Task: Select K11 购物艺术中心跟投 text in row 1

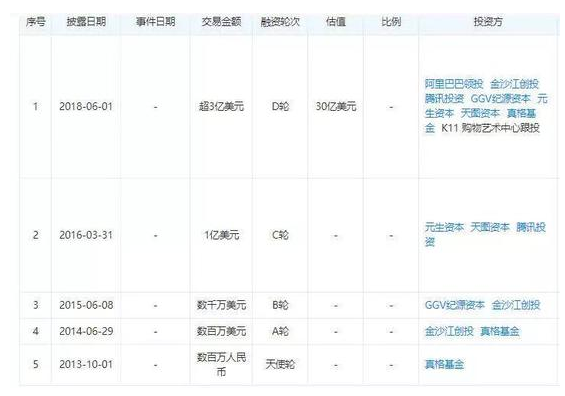Action: click(x=490, y=128)
